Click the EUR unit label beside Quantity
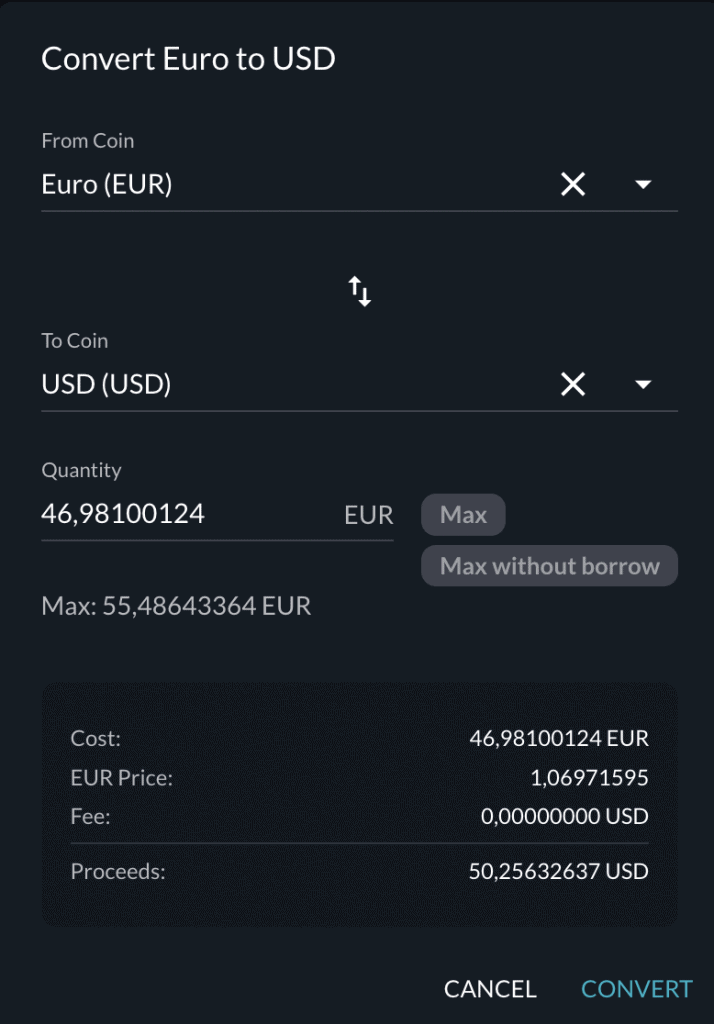Viewport: 714px width, 1024px height. 368,515
